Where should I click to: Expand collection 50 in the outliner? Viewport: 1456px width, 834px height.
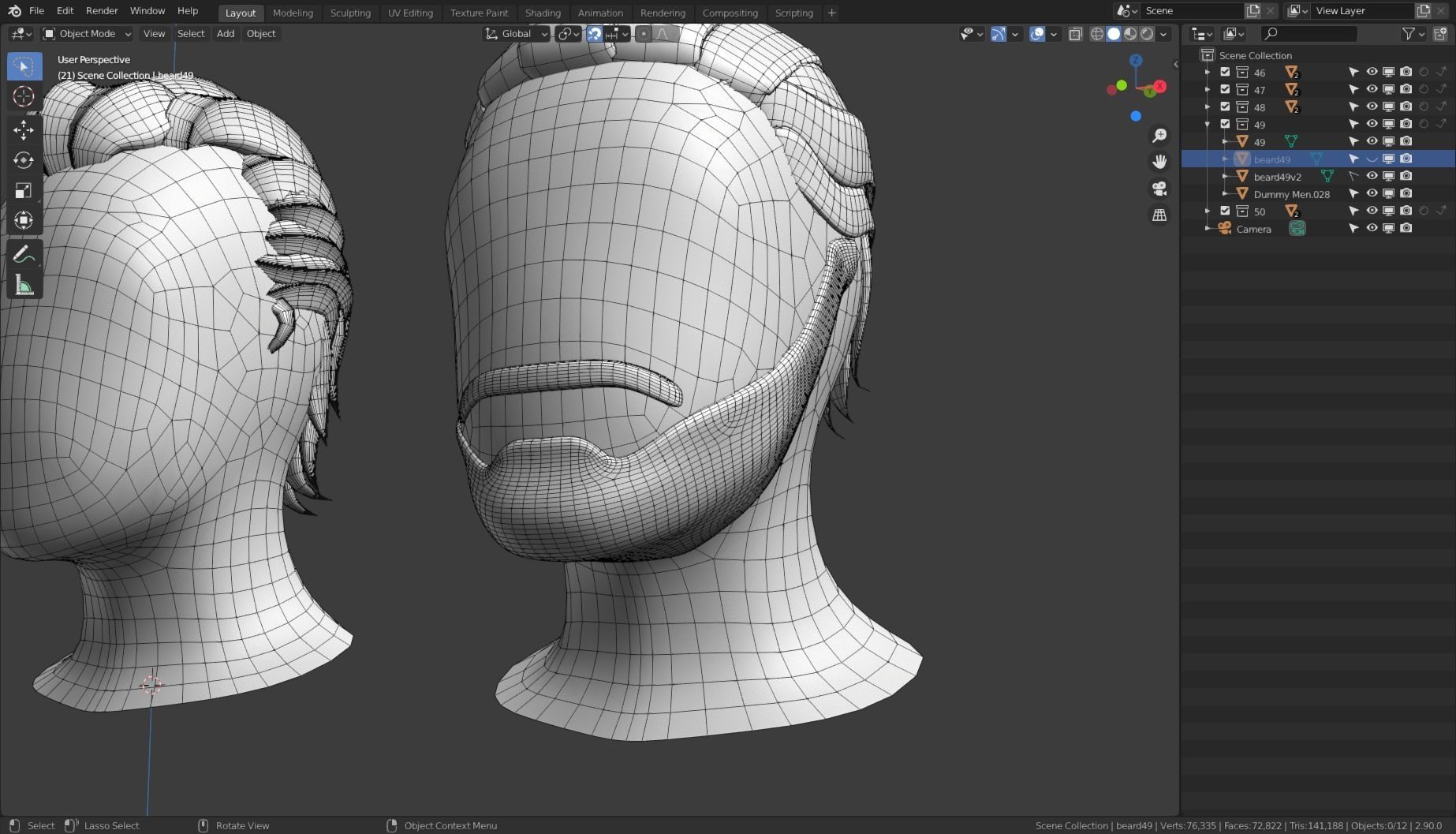[x=1208, y=211]
